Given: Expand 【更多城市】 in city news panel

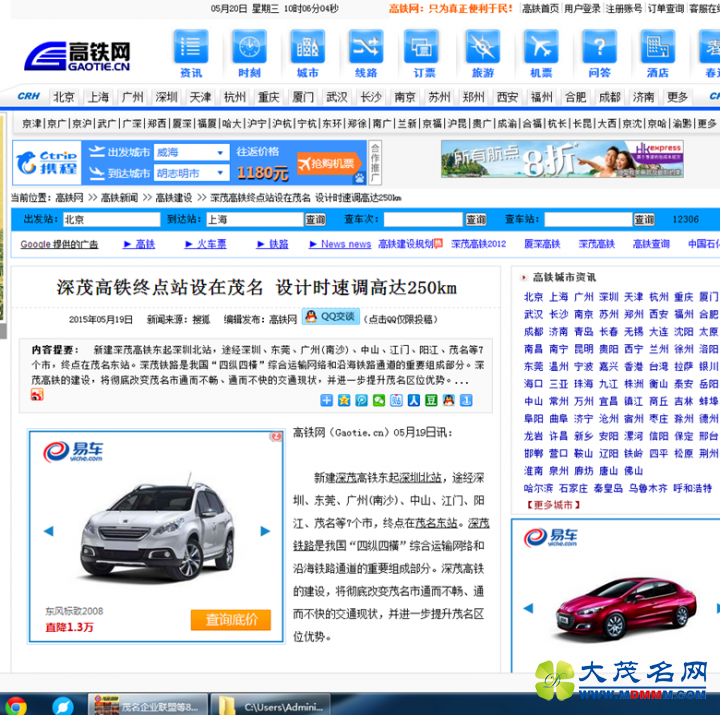Looking at the screenshot, I should (553, 505).
